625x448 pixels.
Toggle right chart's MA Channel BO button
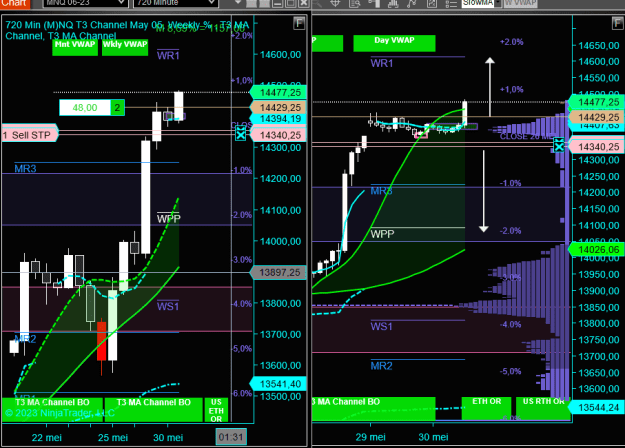coord(373,408)
